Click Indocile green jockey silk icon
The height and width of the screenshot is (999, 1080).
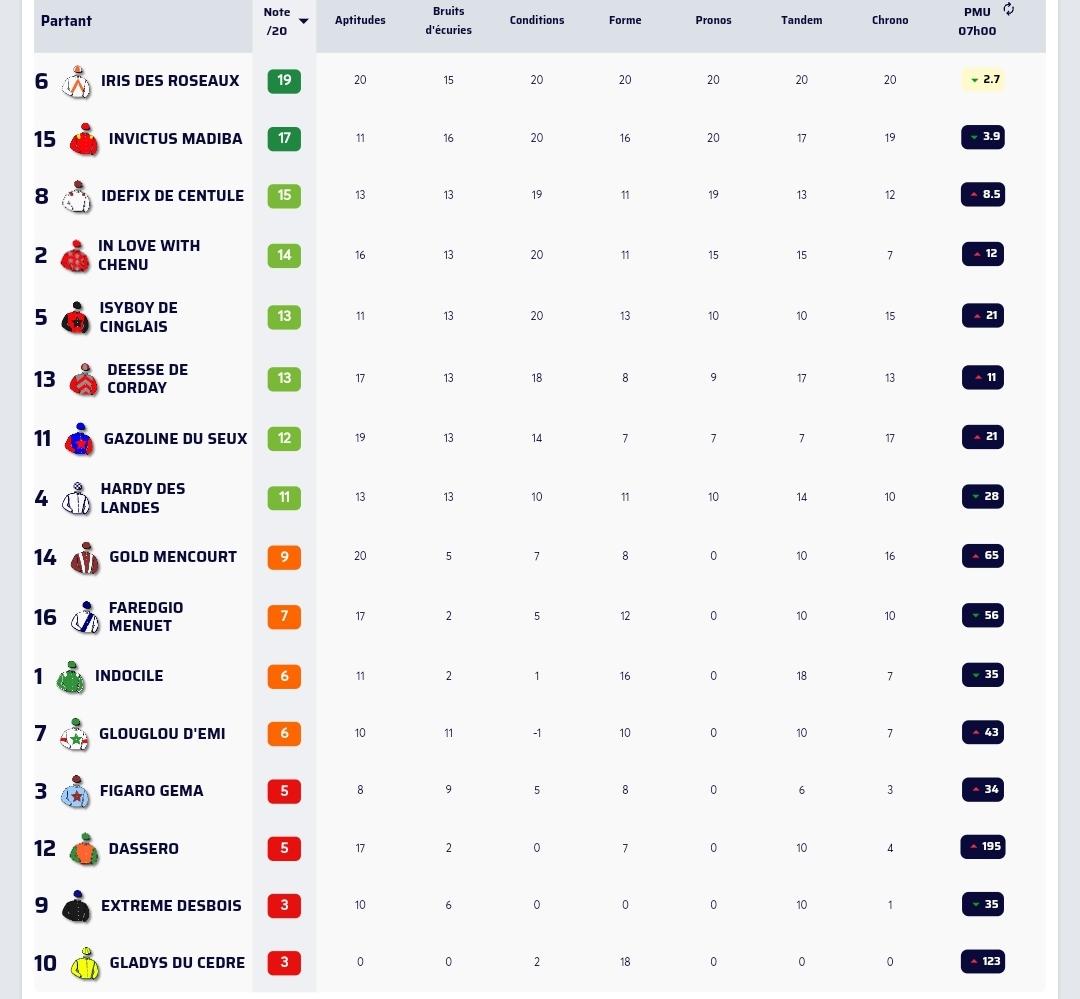[x=71, y=677]
